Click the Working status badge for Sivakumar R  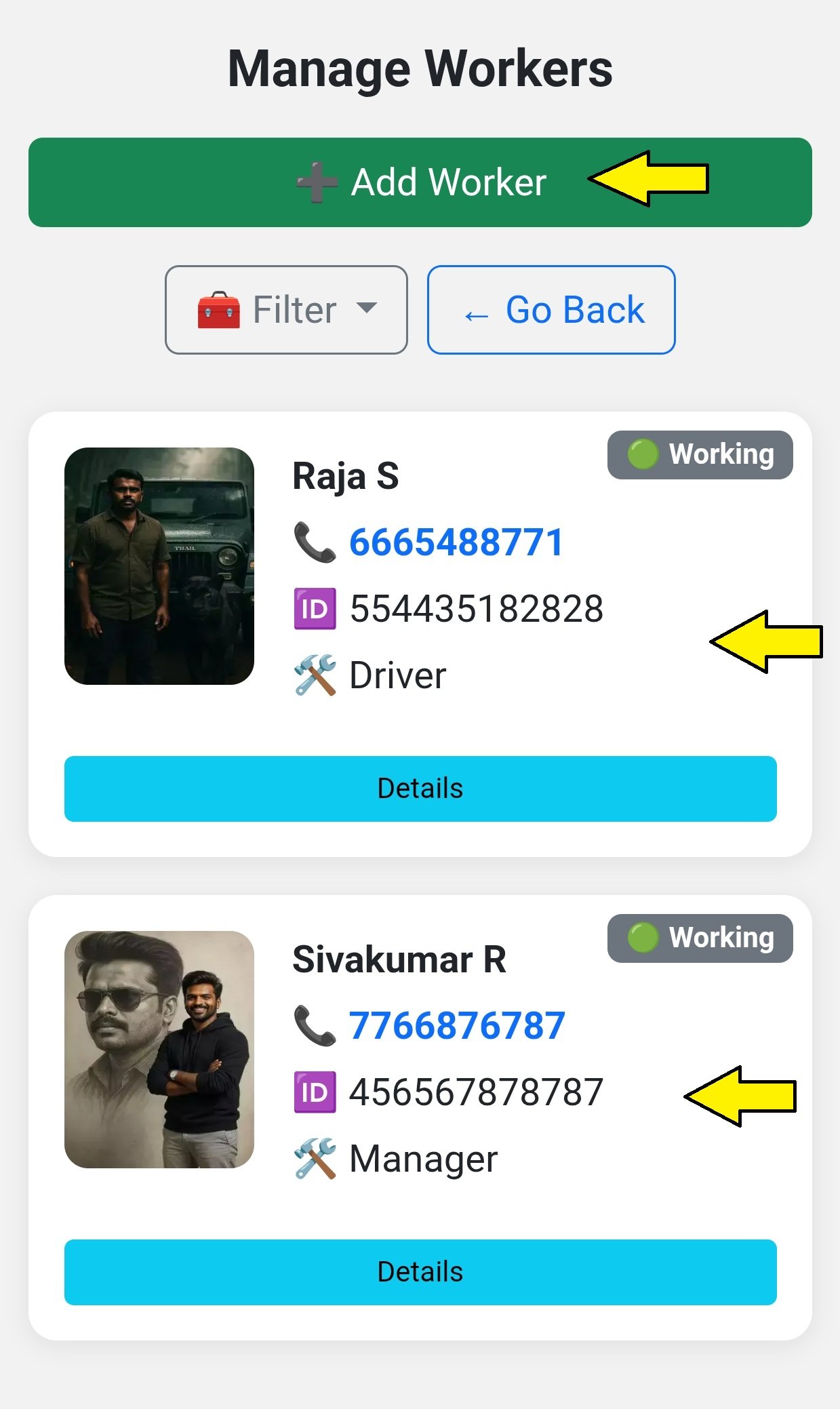coord(700,938)
